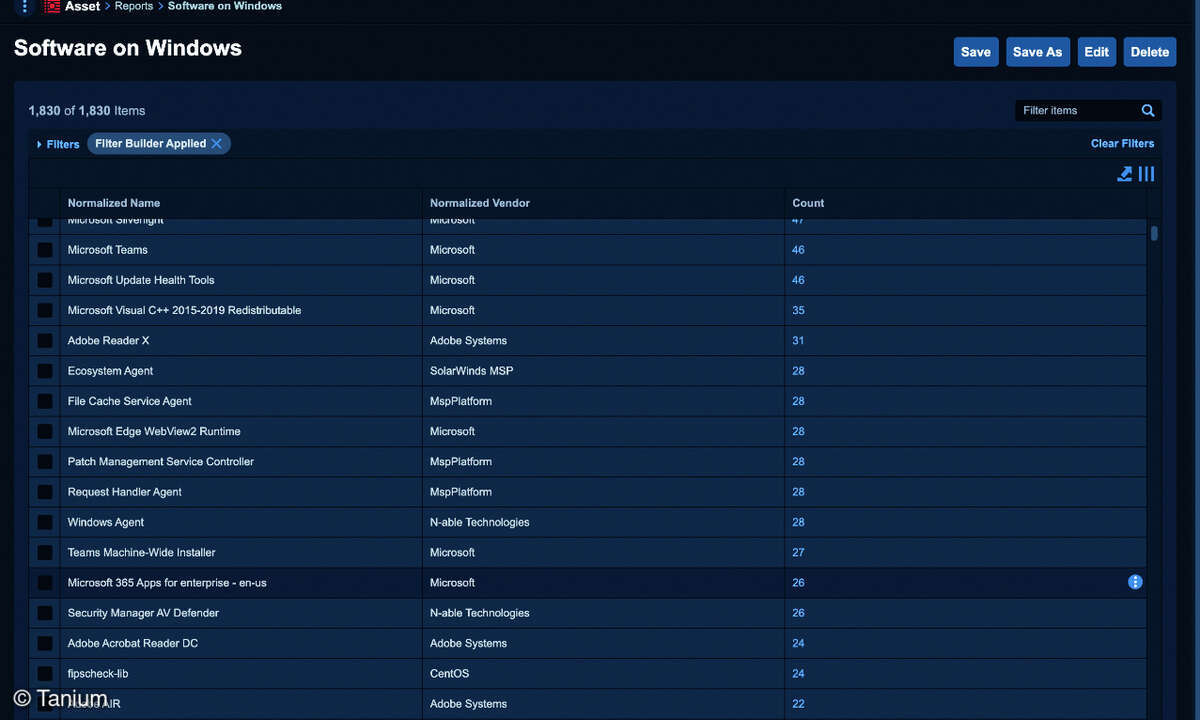Click the export table icon

click(1125, 174)
